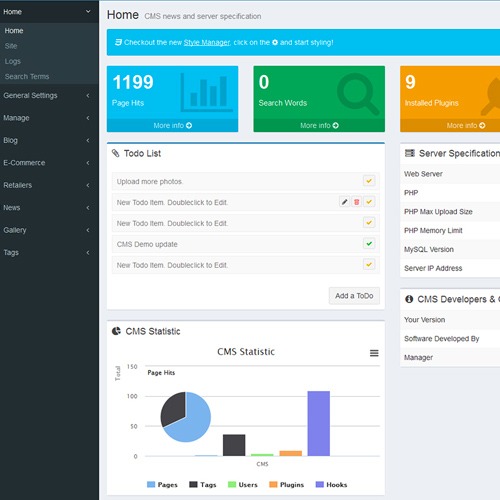
Task: Toggle check for 'Upload more photos' todo
Action: point(369,181)
